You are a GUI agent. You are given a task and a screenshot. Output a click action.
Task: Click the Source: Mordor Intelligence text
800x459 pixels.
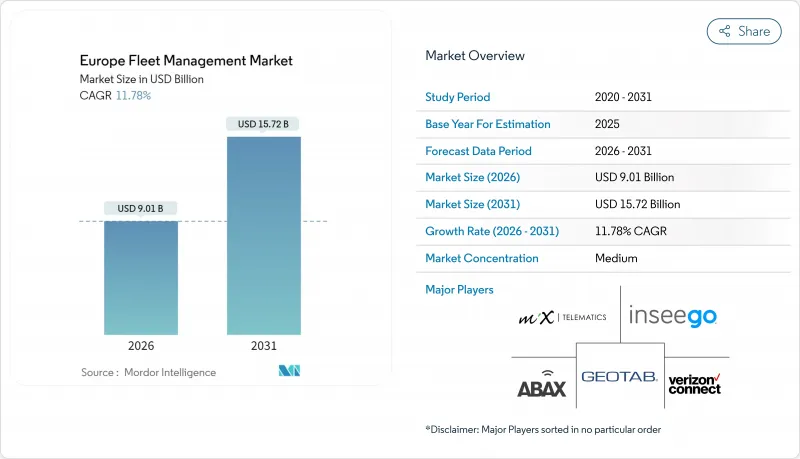click(x=148, y=372)
